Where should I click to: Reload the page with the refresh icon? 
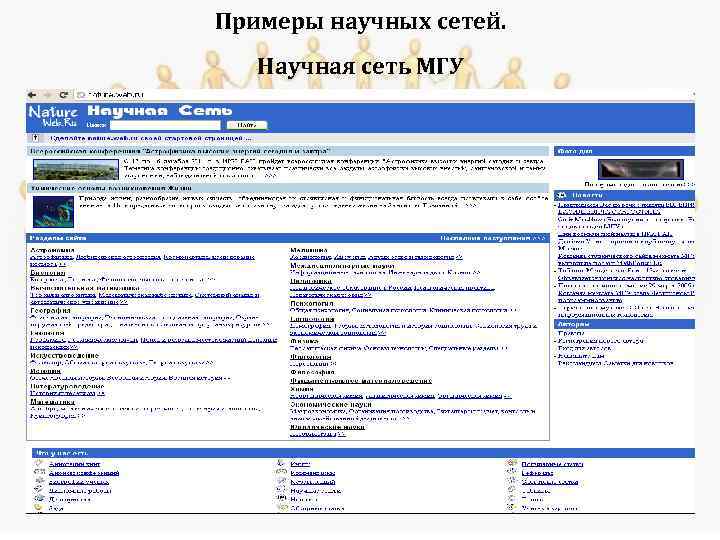point(63,95)
